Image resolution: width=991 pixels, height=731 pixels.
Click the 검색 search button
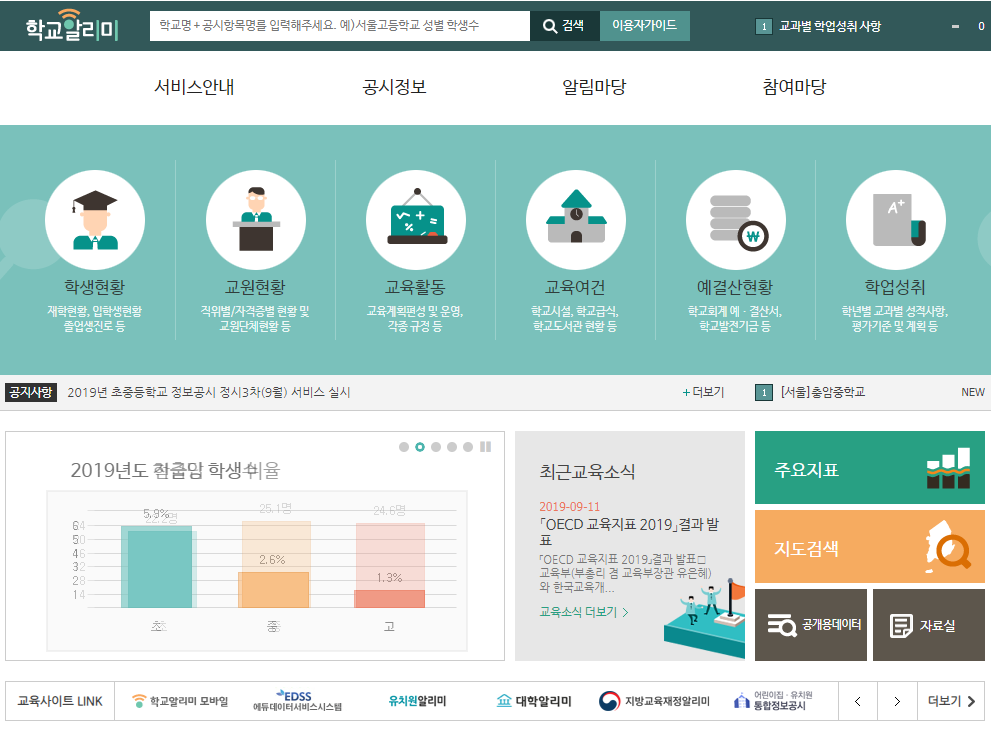coord(564,26)
